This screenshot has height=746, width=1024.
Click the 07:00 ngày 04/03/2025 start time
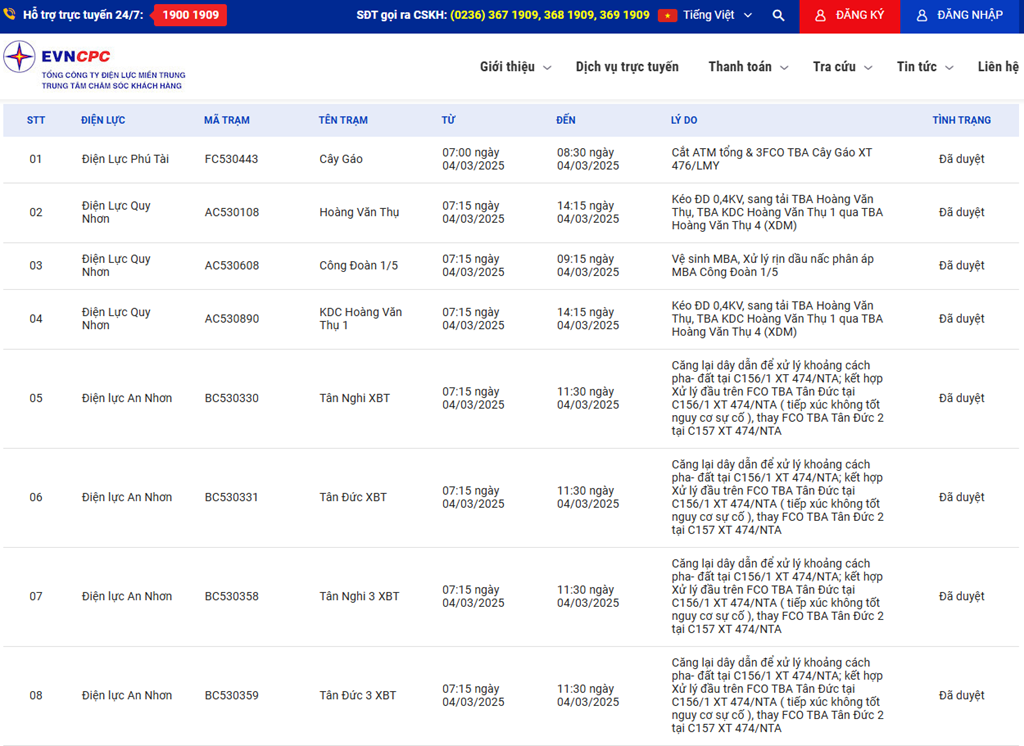click(473, 159)
